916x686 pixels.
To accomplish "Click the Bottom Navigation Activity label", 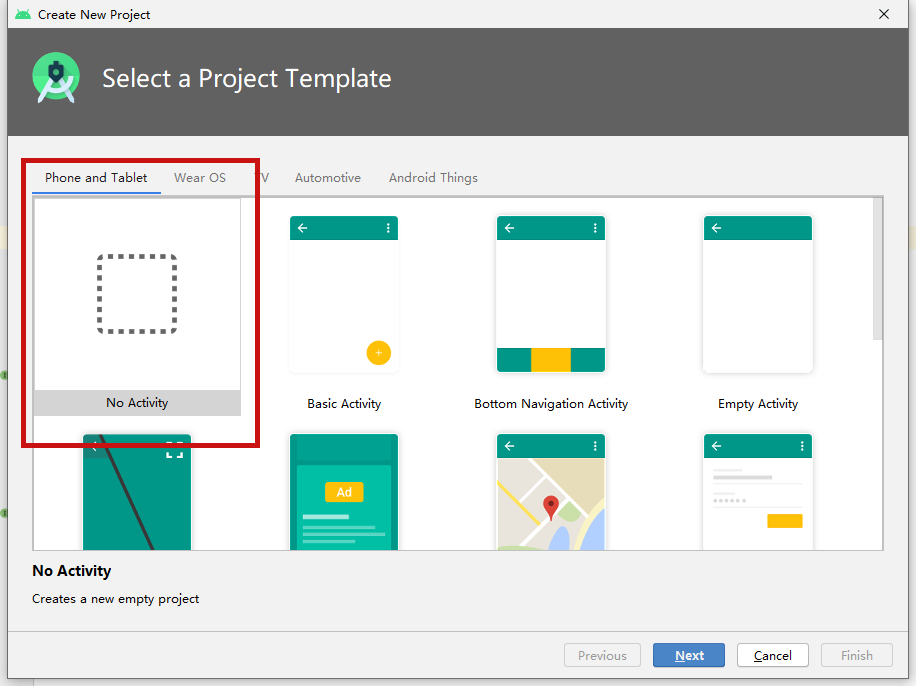I will (551, 404).
